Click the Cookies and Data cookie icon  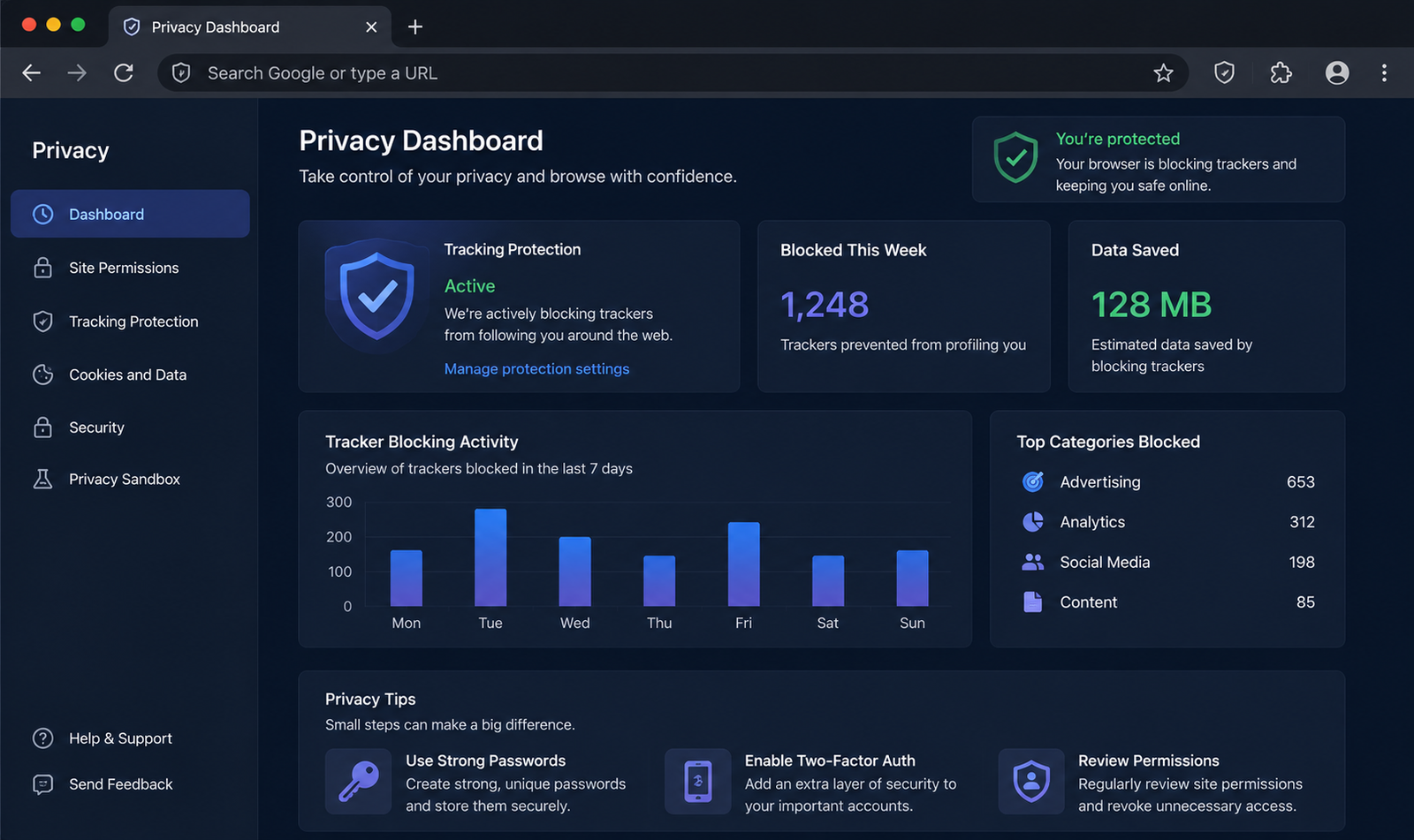[42, 375]
